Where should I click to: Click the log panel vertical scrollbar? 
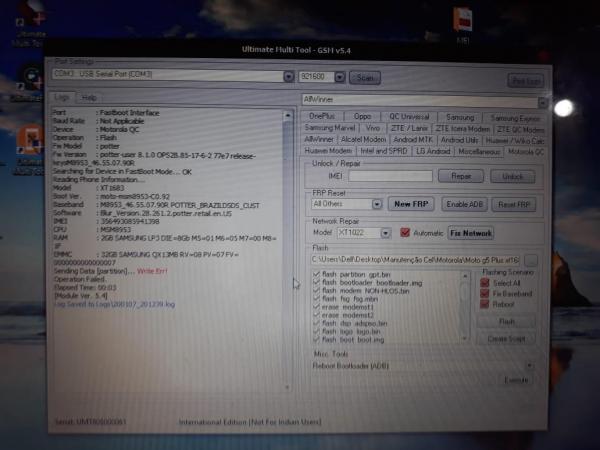[288, 250]
